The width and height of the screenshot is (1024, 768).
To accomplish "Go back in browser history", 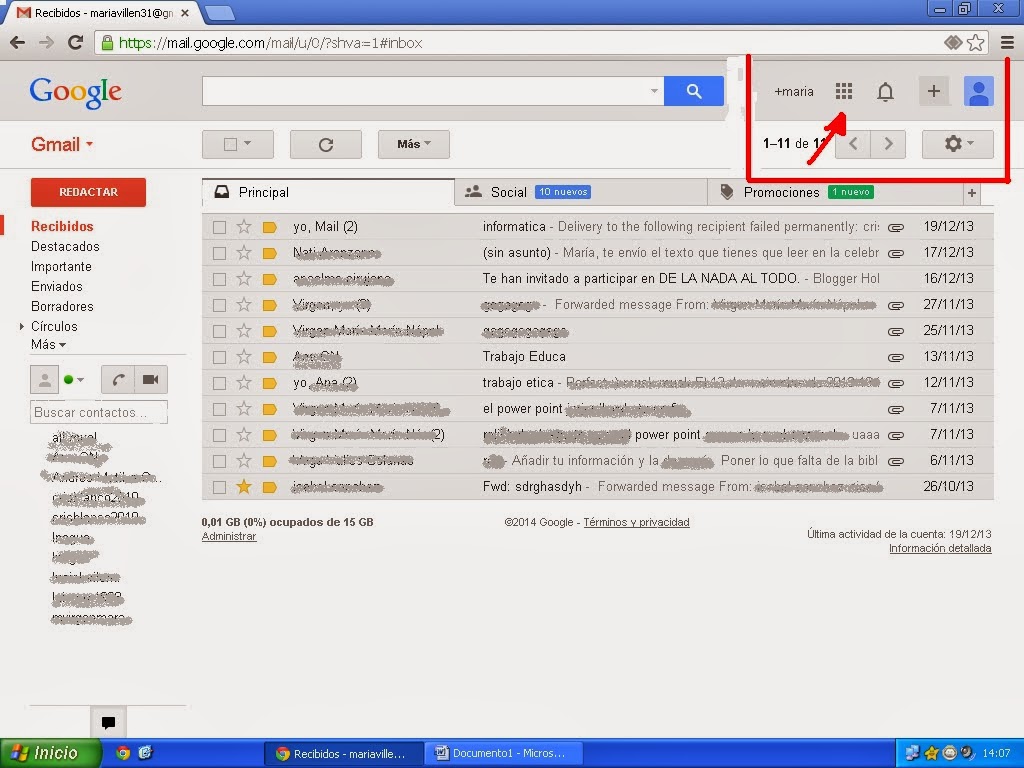I will coord(18,42).
